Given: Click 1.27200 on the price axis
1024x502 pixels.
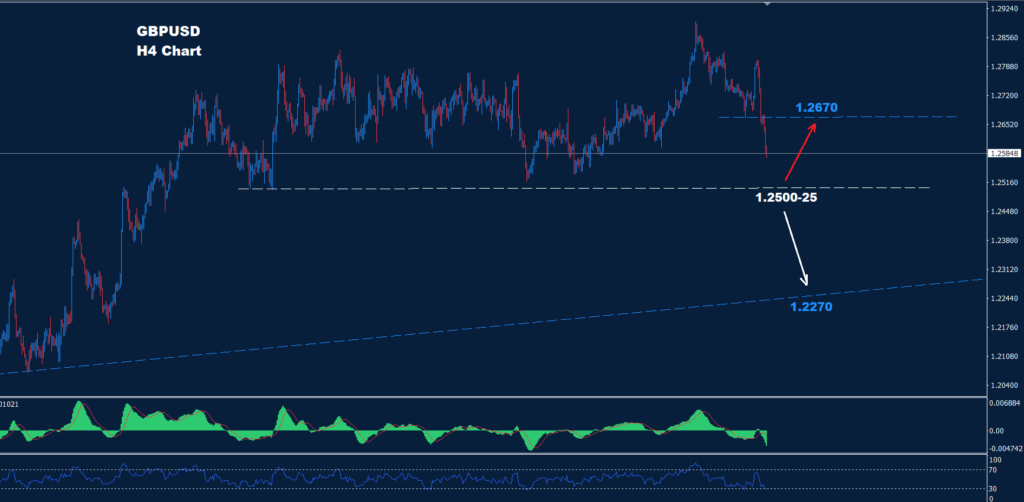Looking at the screenshot, I should [x=1006, y=96].
